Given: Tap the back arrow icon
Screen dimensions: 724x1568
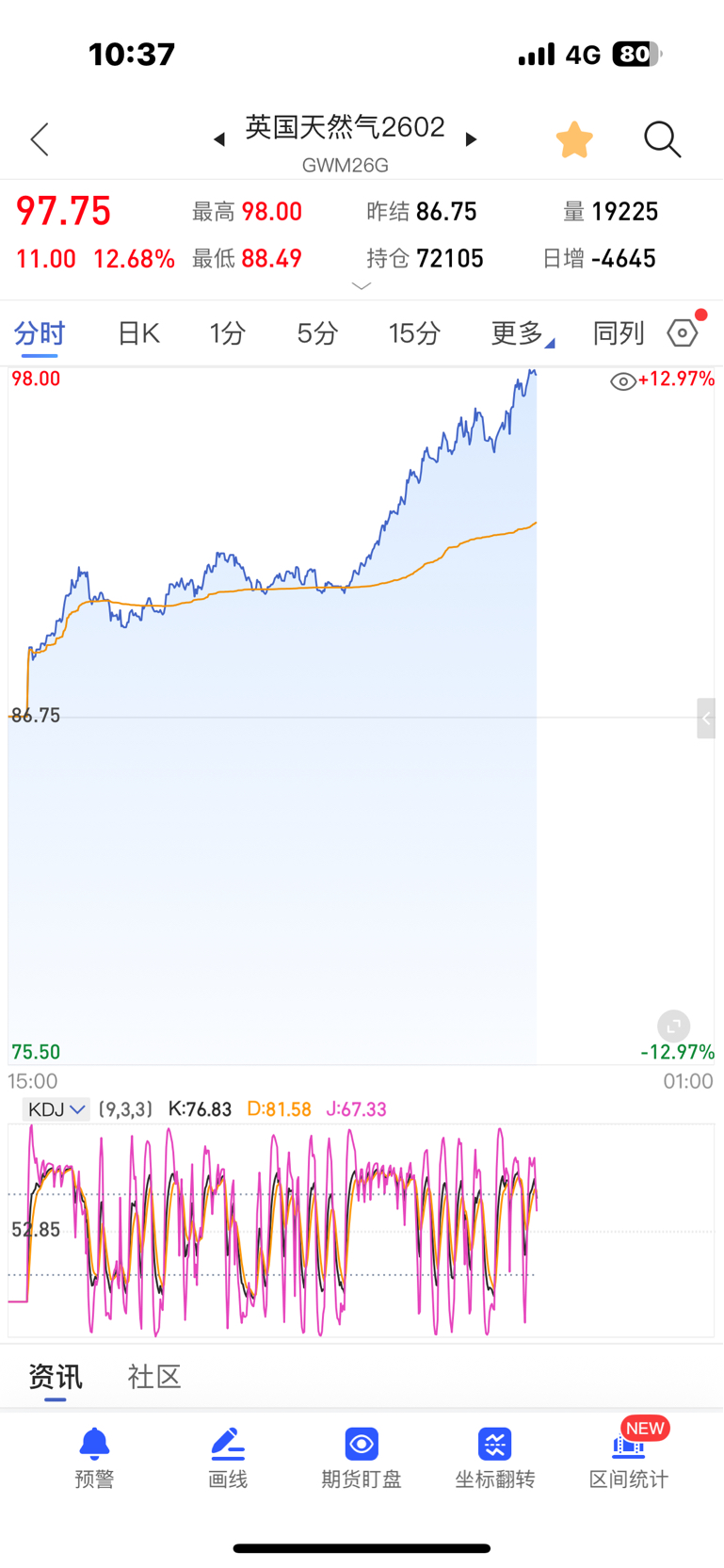Looking at the screenshot, I should pyautogui.click(x=40, y=139).
